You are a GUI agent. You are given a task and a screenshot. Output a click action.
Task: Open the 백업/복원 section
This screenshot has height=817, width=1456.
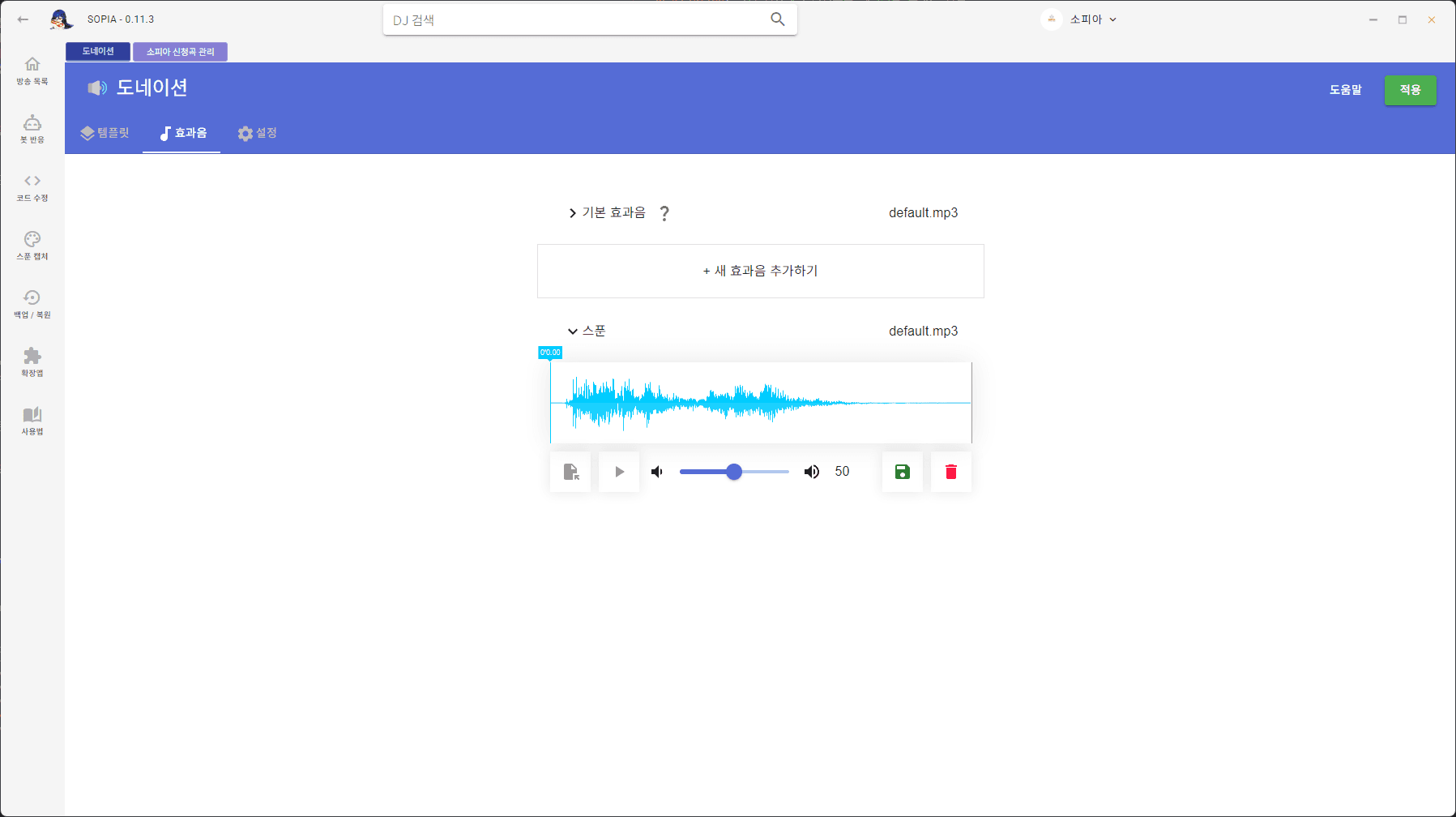pyautogui.click(x=32, y=303)
